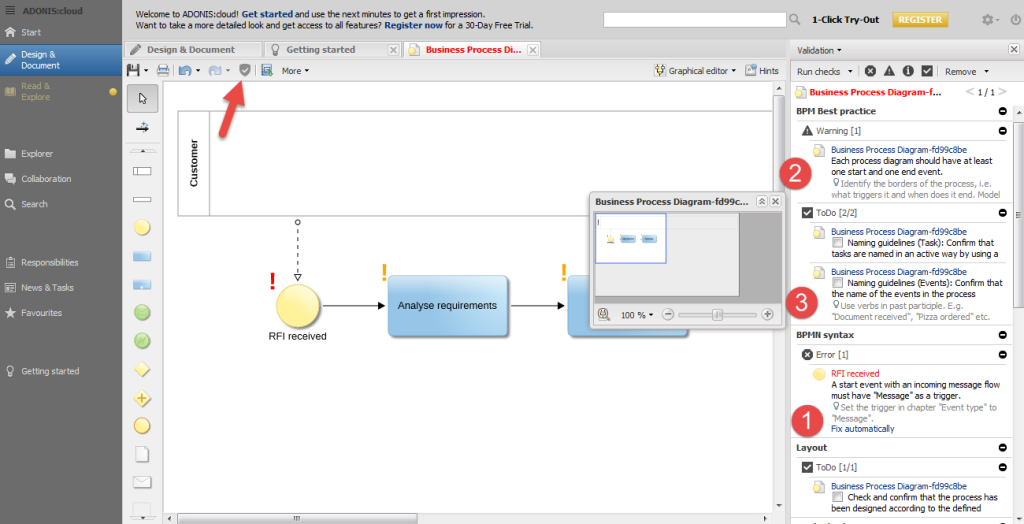Click the search magnifier icon

[795, 20]
